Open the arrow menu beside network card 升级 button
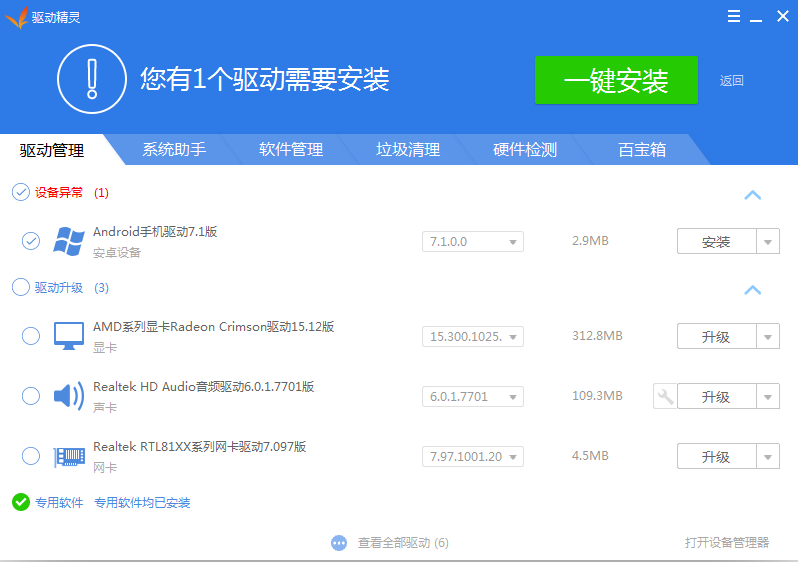798x562 pixels. pyautogui.click(x=768, y=457)
